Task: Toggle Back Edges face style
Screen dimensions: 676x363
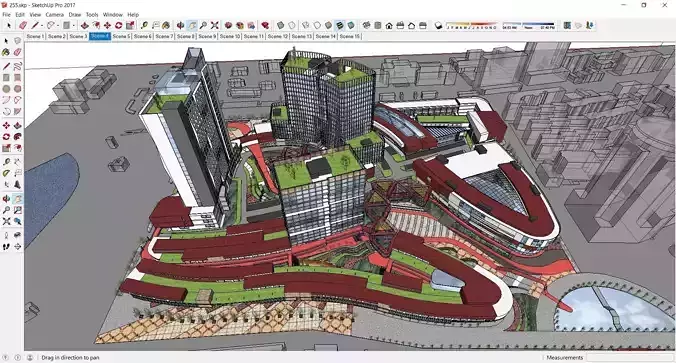Action: point(292,25)
